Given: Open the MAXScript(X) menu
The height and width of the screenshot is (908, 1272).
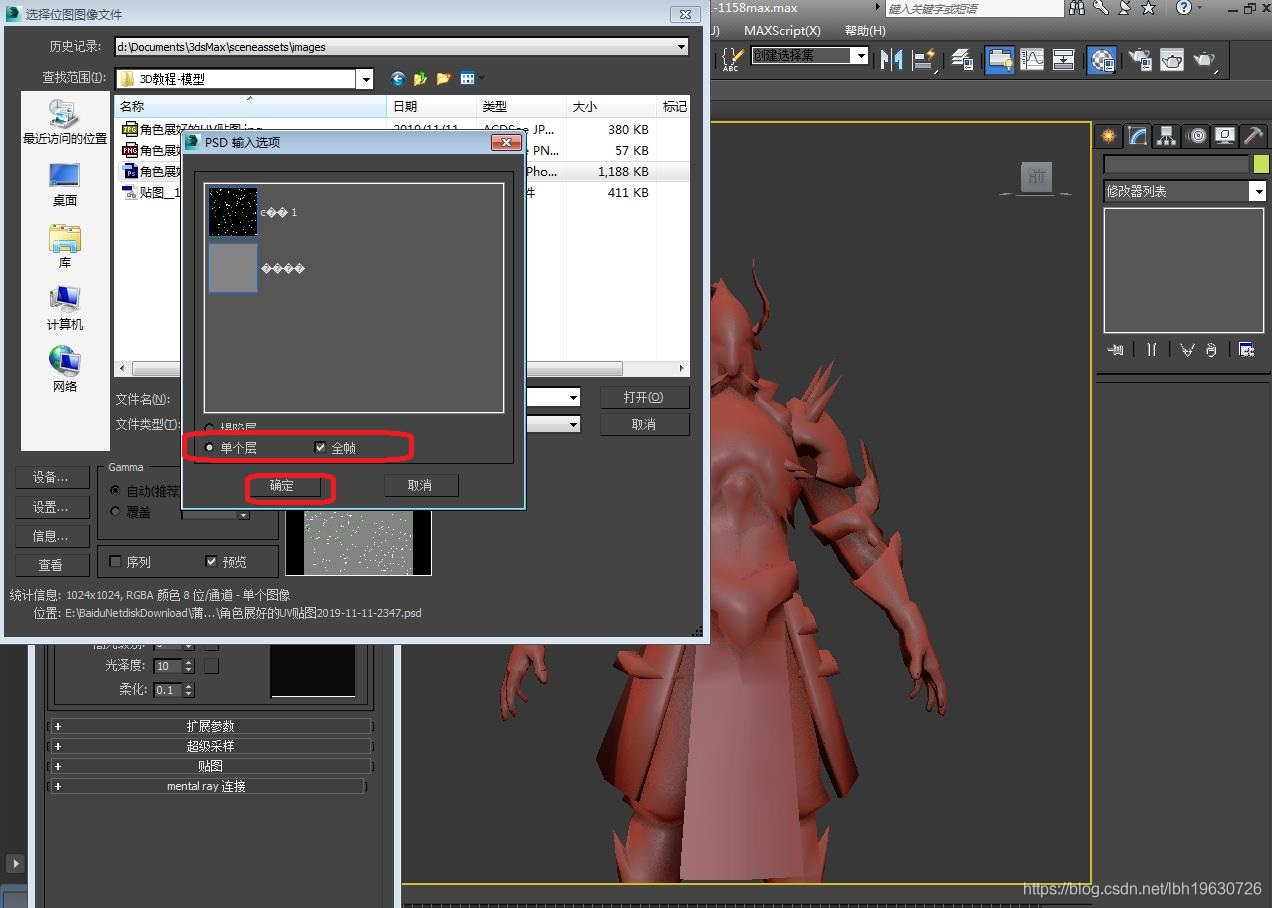Looking at the screenshot, I should (x=782, y=31).
